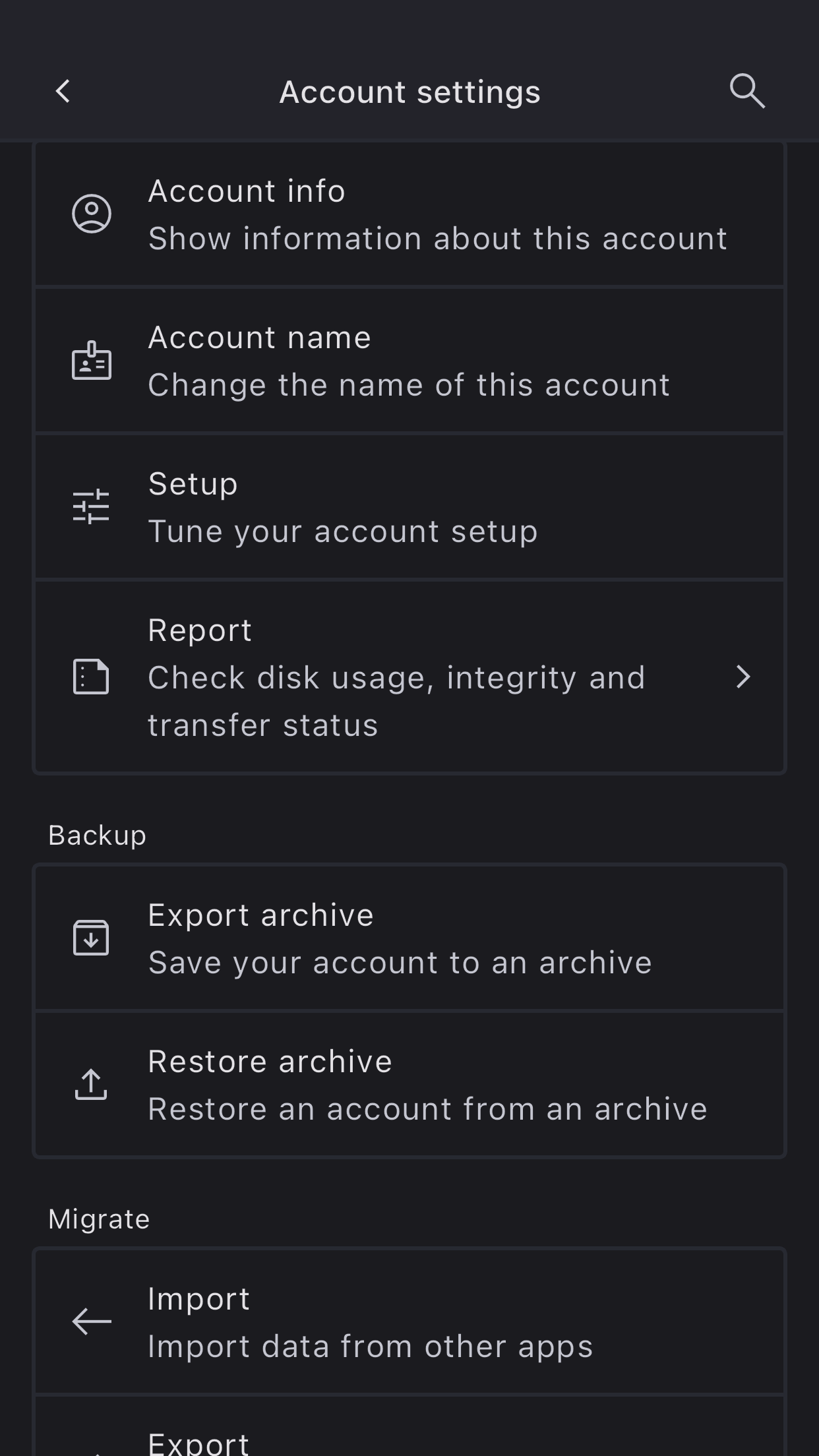Screen dimensions: 819x1456
Task: Select Restore archive option
Action: click(x=427, y=1085)
